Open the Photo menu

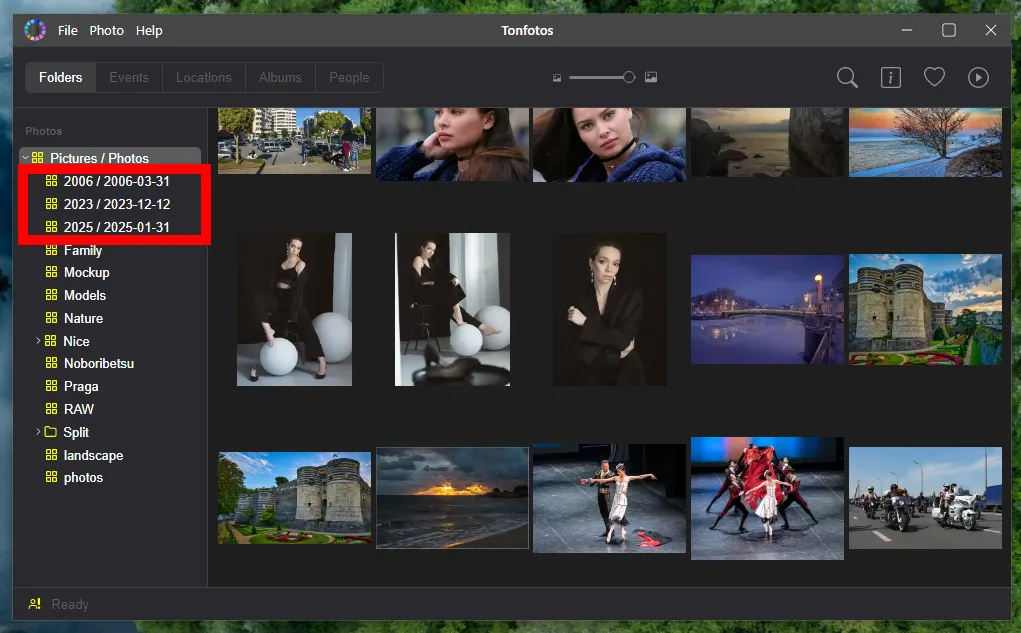click(x=105, y=30)
